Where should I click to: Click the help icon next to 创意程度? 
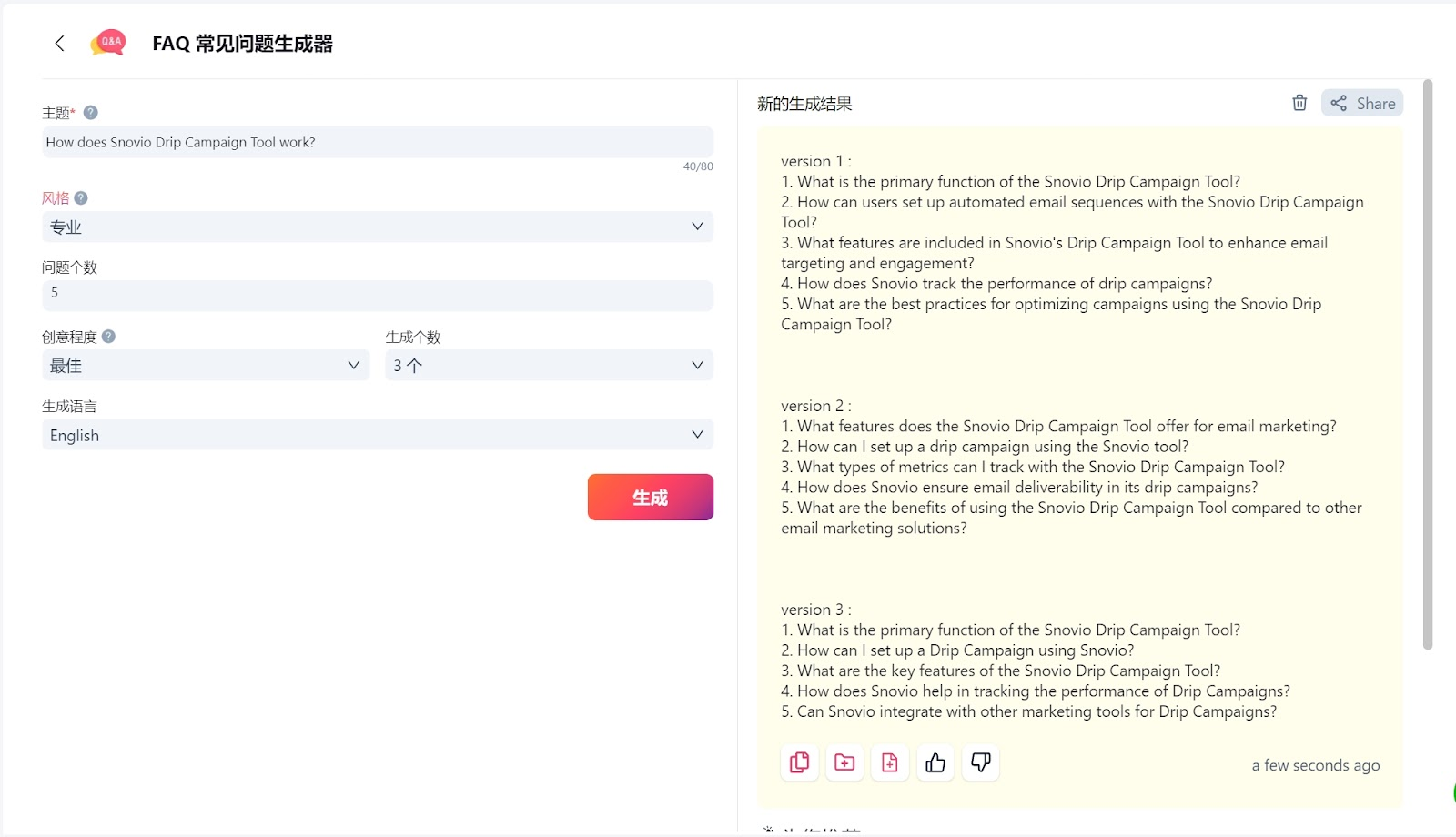pos(108,337)
